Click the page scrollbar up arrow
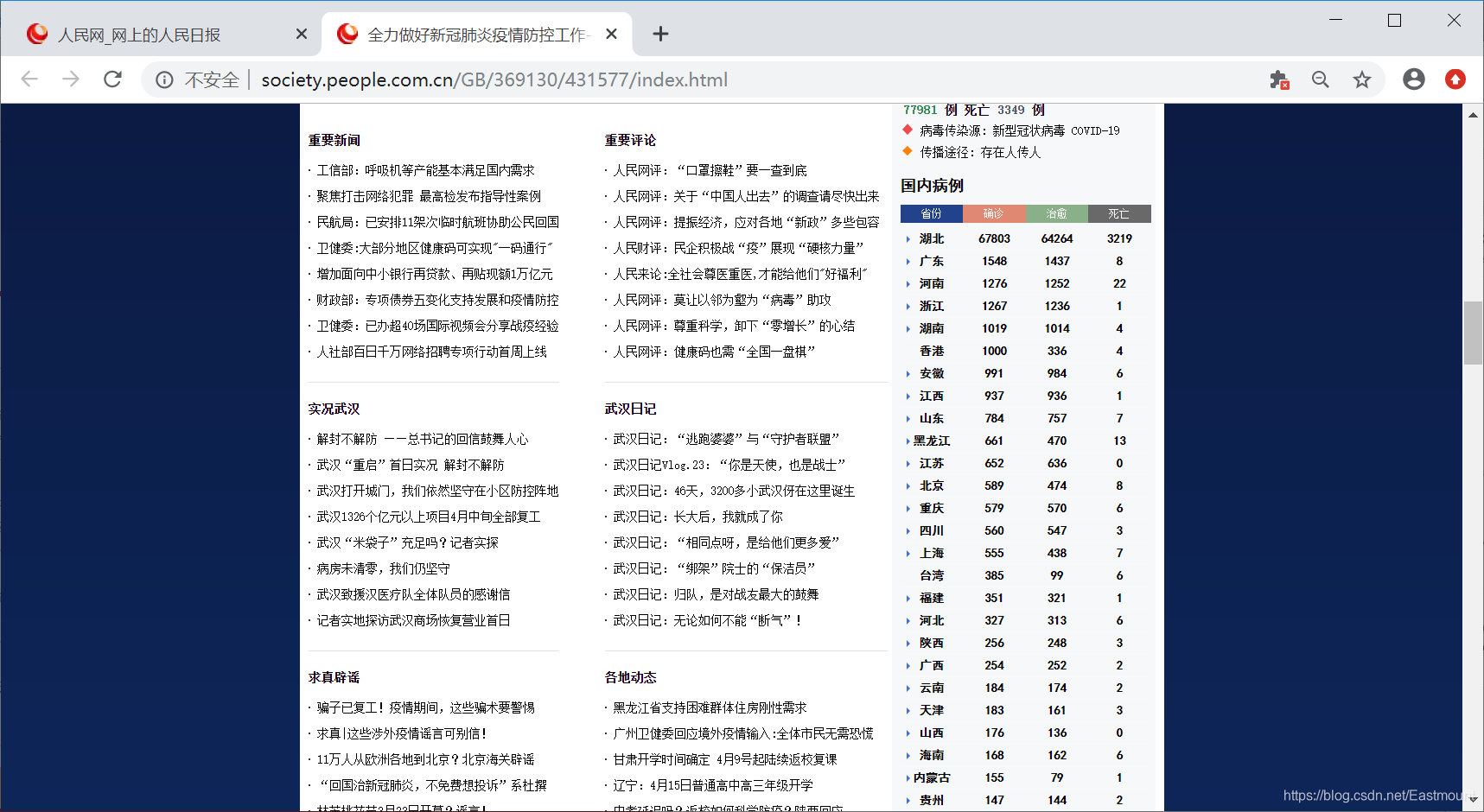This screenshot has height=812, width=1484. (1473, 114)
